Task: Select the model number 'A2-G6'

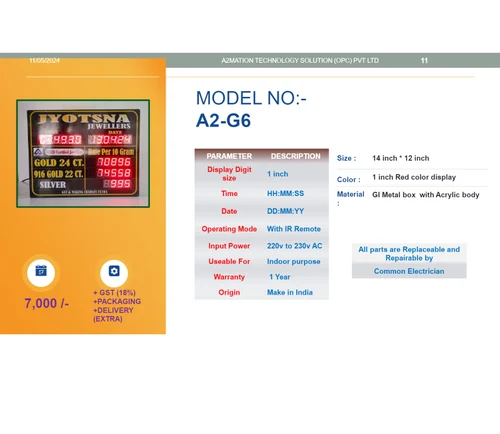Action: click(x=223, y=120)
